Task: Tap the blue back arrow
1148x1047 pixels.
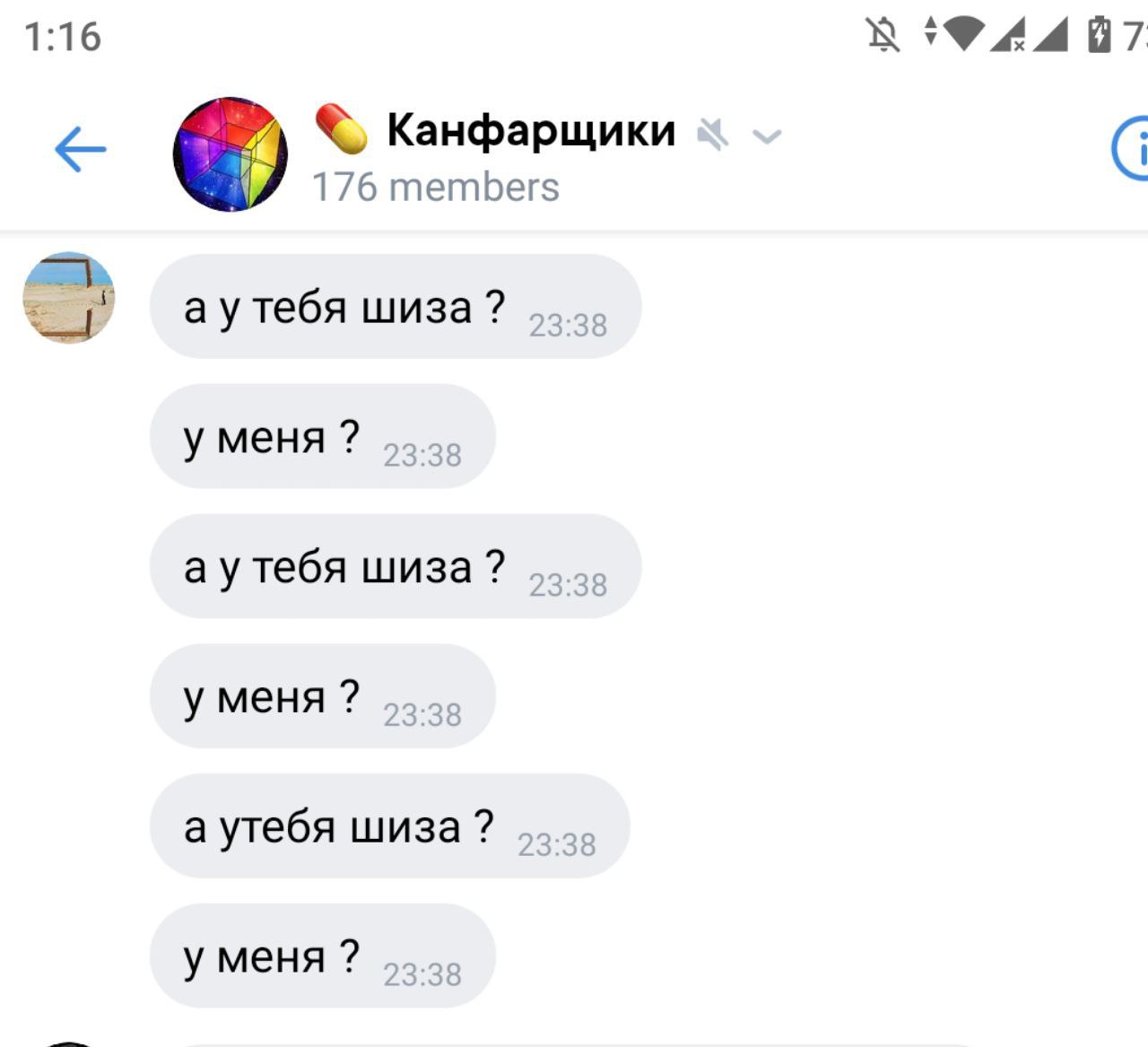Action: coord(80,149)
